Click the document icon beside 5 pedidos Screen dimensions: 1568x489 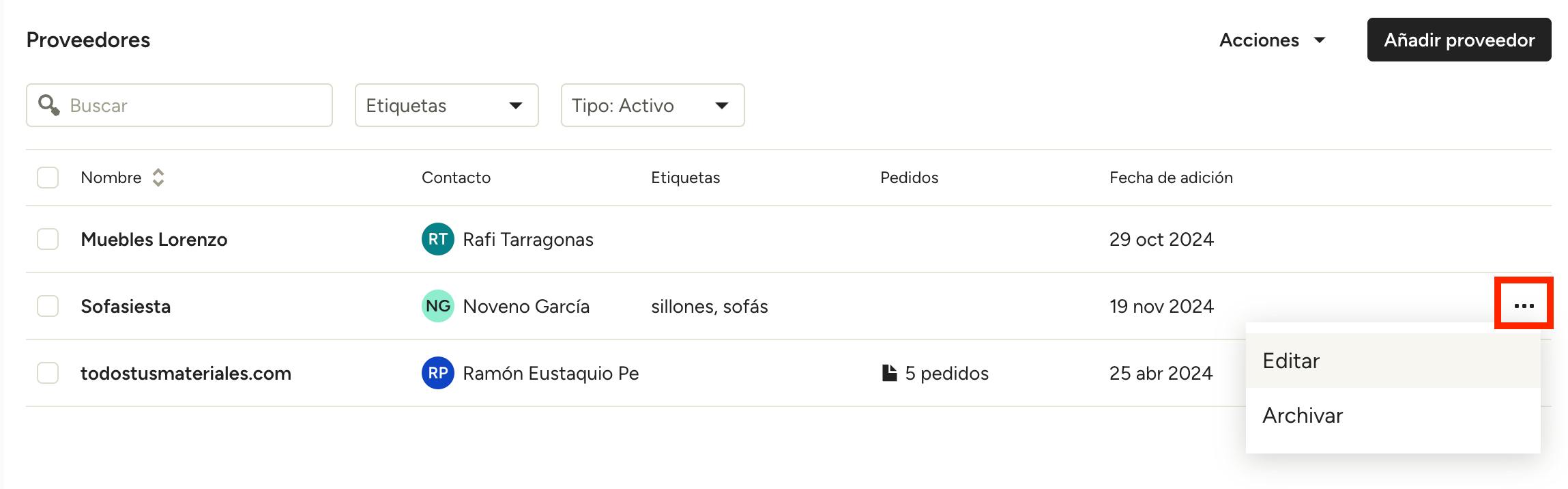pyautogui.click(x=889, y=373)
